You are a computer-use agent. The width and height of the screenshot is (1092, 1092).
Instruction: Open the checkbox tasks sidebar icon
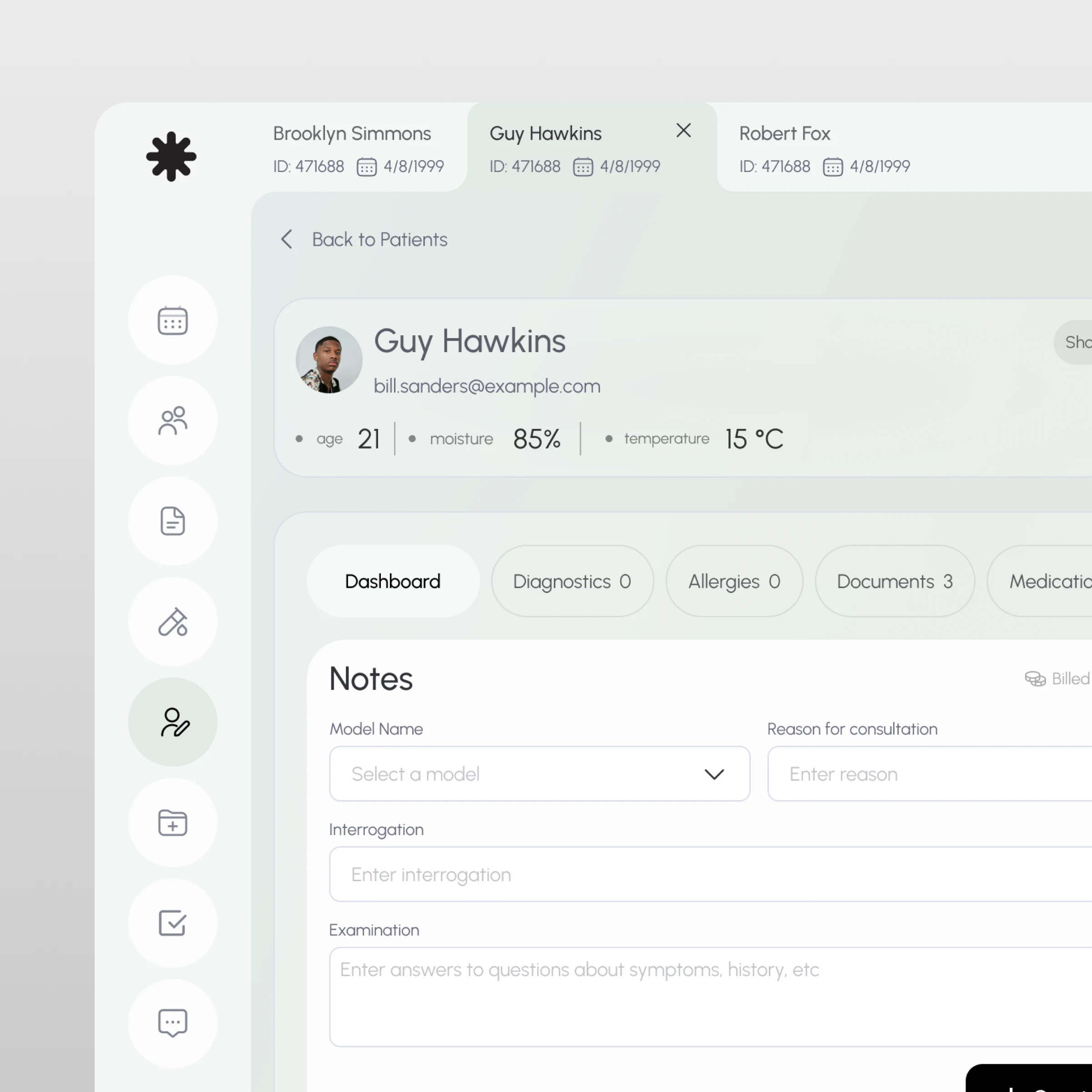point(172,923)
